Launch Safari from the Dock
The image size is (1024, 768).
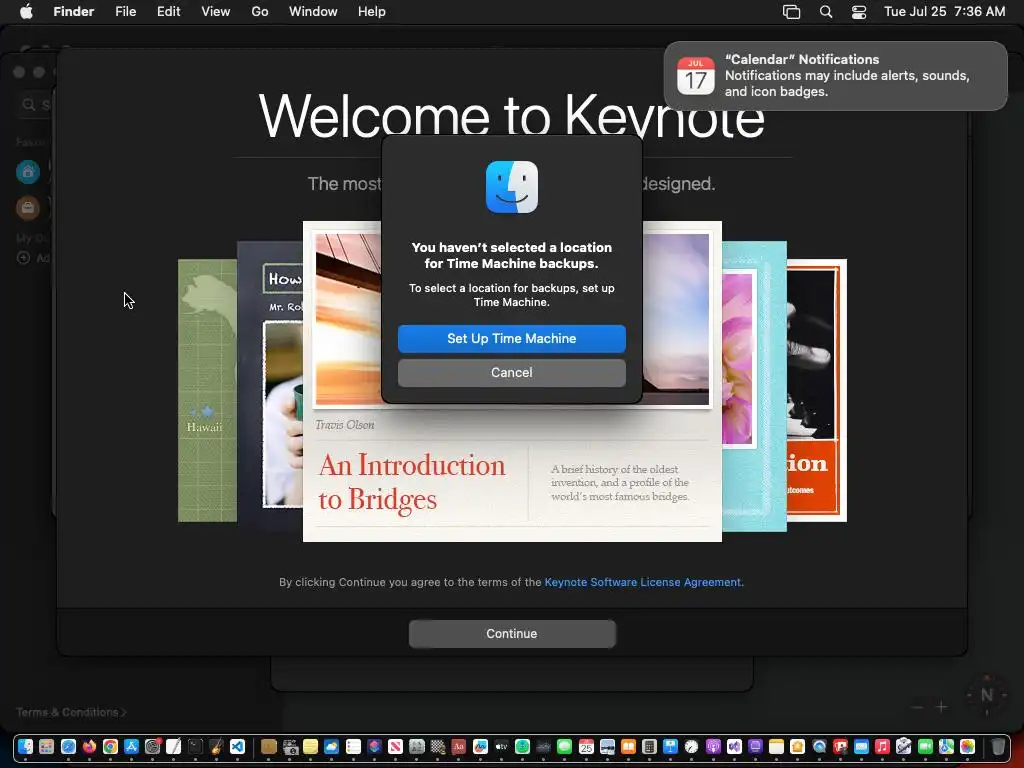(68, 746)
